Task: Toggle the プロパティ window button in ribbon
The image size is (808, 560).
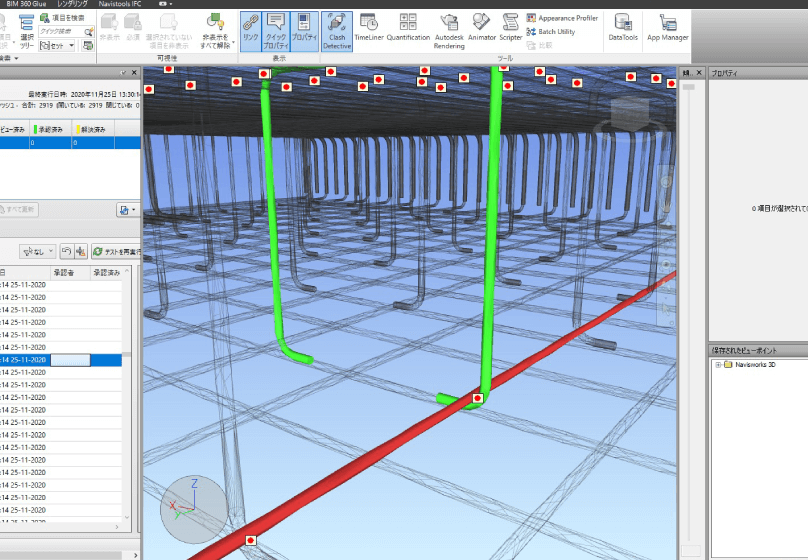Action: 305,31
